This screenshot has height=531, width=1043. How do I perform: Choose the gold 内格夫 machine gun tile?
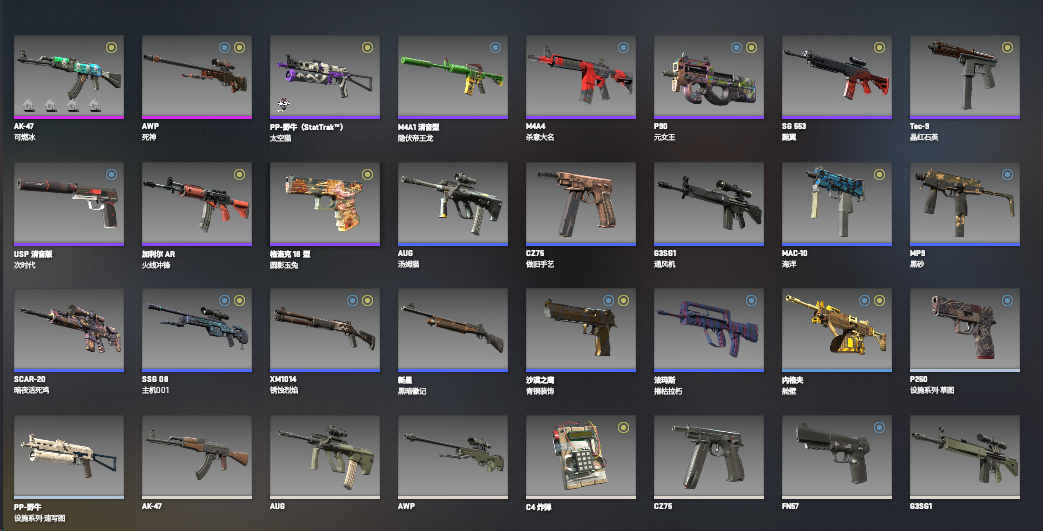(x=837, y=330)
